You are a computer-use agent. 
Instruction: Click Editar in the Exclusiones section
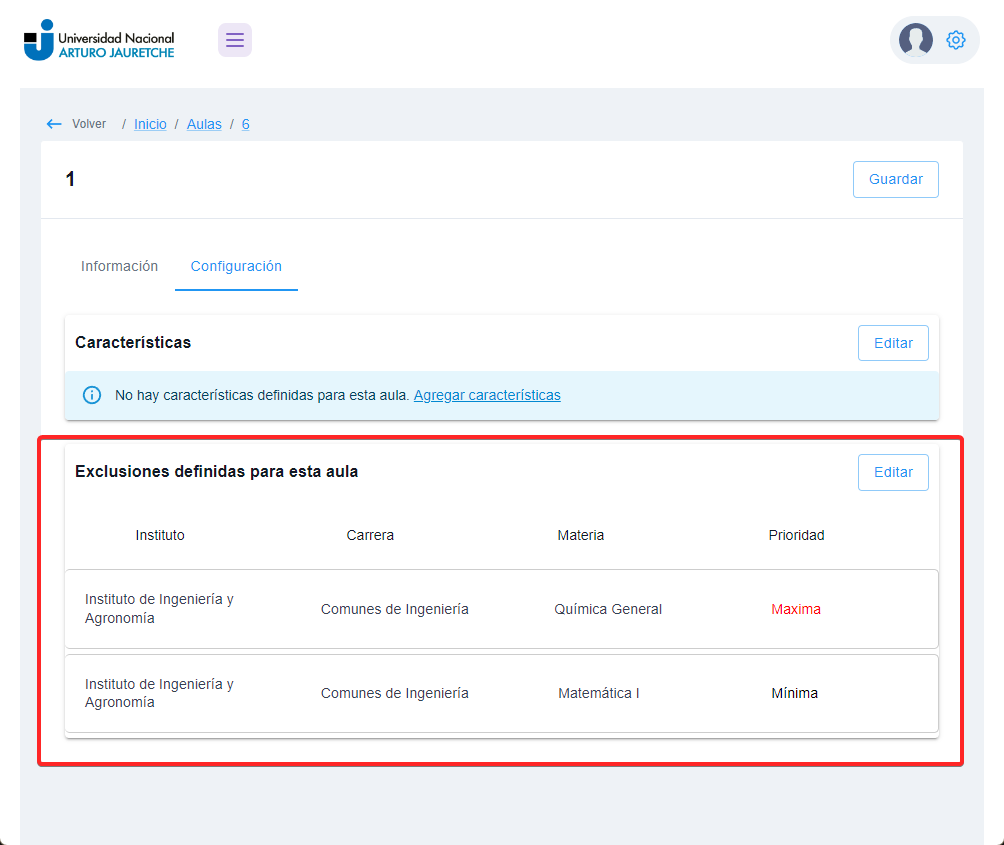tap(893, 472)
